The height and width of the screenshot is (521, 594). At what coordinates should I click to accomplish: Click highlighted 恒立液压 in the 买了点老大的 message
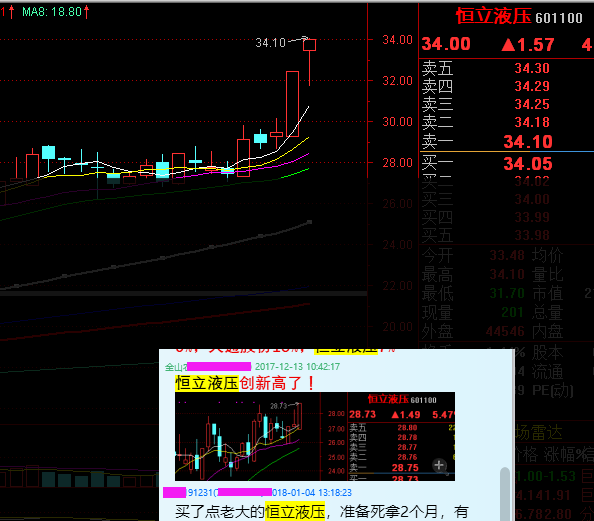(295, 512)
